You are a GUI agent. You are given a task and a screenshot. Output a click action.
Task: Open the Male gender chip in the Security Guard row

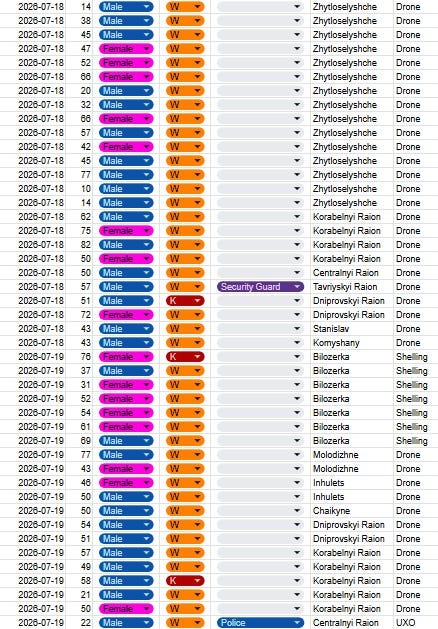[126, 287]
